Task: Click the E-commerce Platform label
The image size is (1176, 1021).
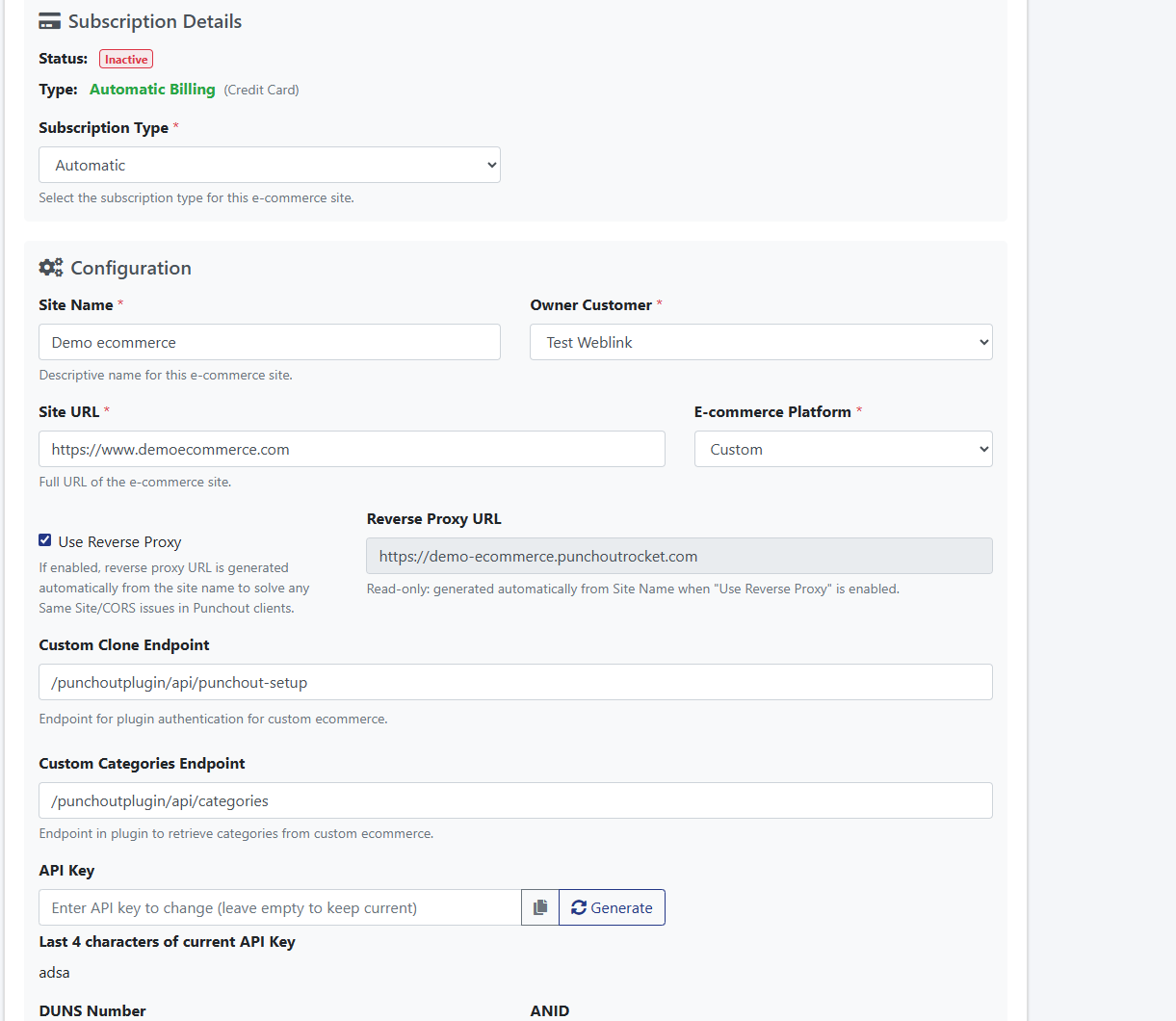Action: click(772, 411)
